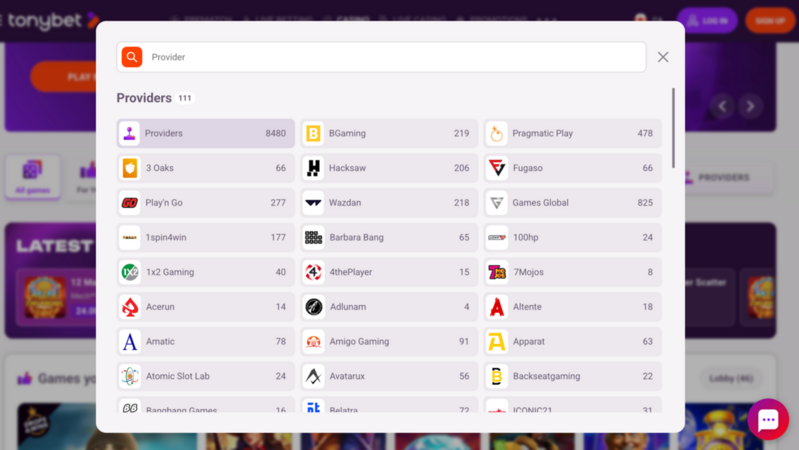Go to next banner with right arrow

point(750,106)
